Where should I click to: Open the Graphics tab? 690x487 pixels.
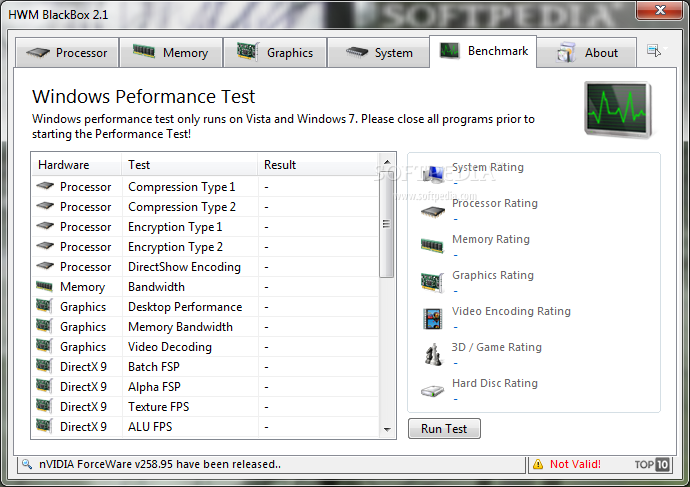pyautogui.click(x=275, y=53)
